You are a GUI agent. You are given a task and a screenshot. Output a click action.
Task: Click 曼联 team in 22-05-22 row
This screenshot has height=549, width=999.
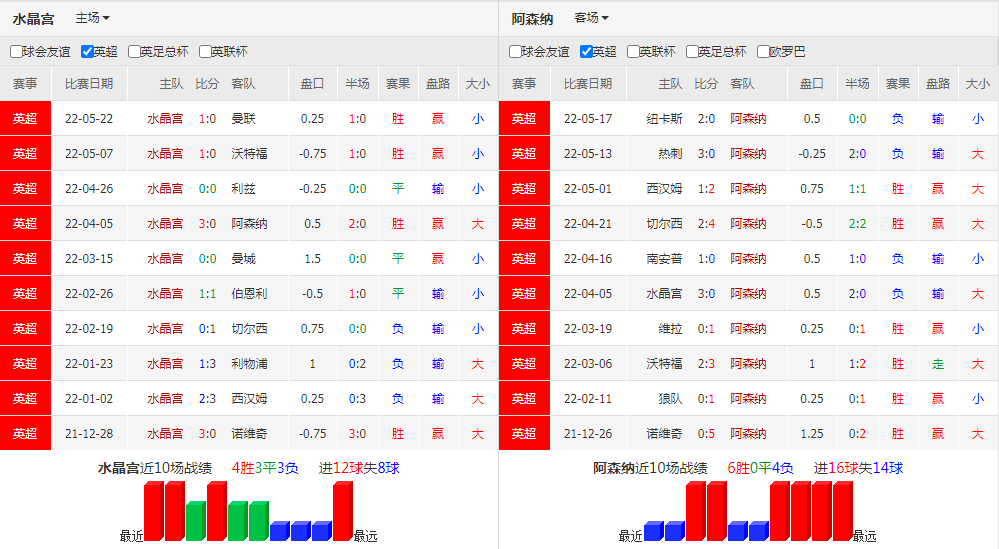pos(243,119)
